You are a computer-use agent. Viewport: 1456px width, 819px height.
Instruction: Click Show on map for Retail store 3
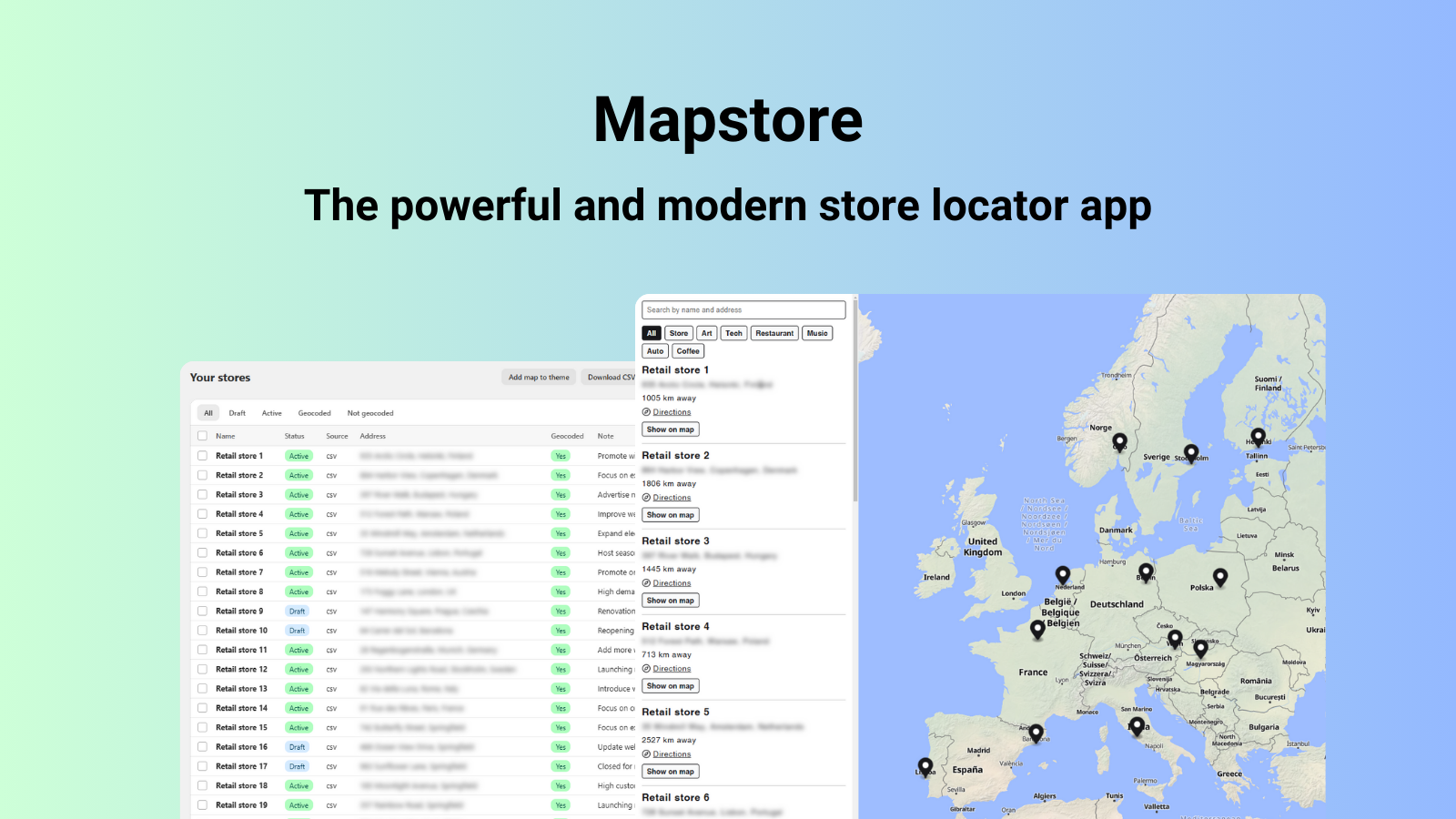click(671, 601)
